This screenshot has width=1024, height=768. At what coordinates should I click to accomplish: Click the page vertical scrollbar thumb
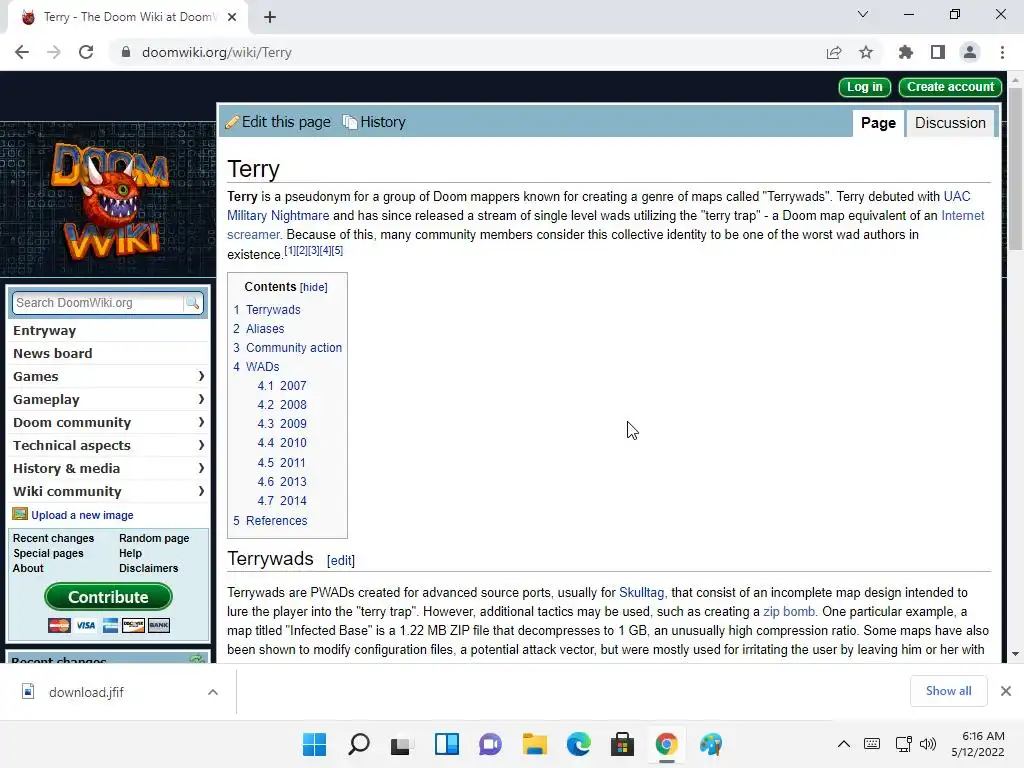1015,168
